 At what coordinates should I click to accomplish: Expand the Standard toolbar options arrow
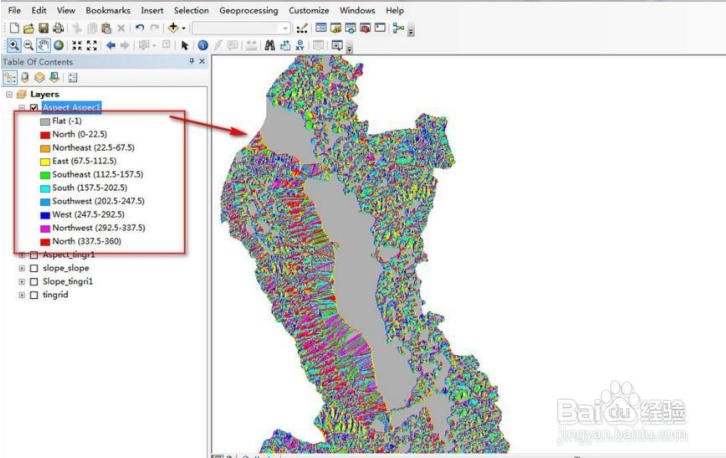(x=411, y=31)
